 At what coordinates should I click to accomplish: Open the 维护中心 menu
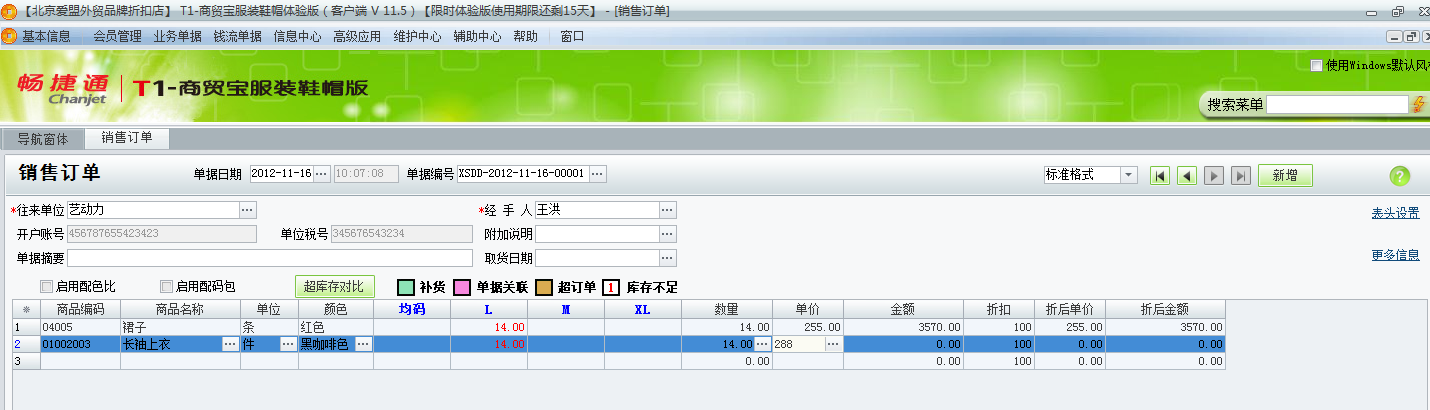[417, 36]
